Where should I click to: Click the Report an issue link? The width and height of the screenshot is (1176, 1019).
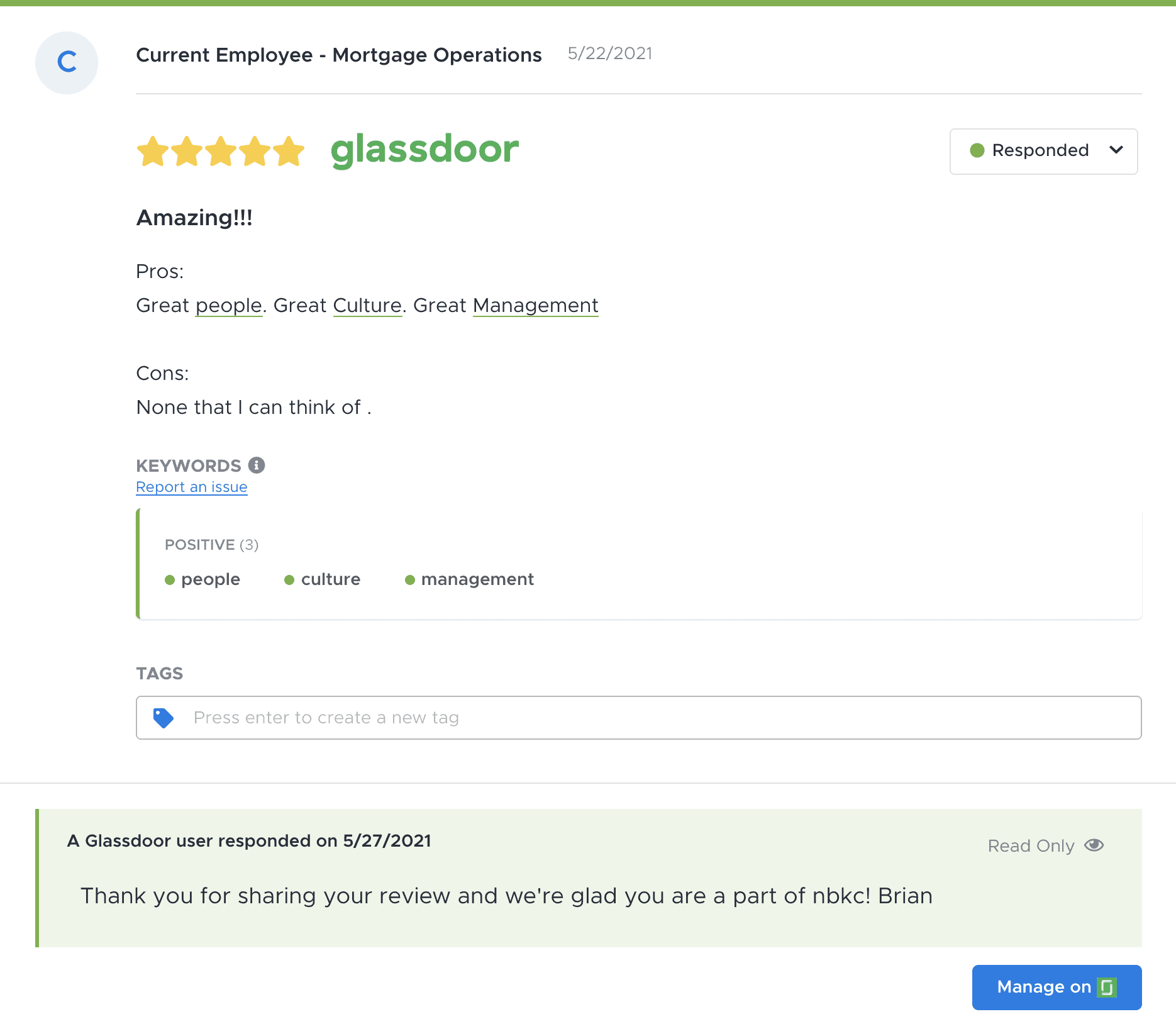192,487
